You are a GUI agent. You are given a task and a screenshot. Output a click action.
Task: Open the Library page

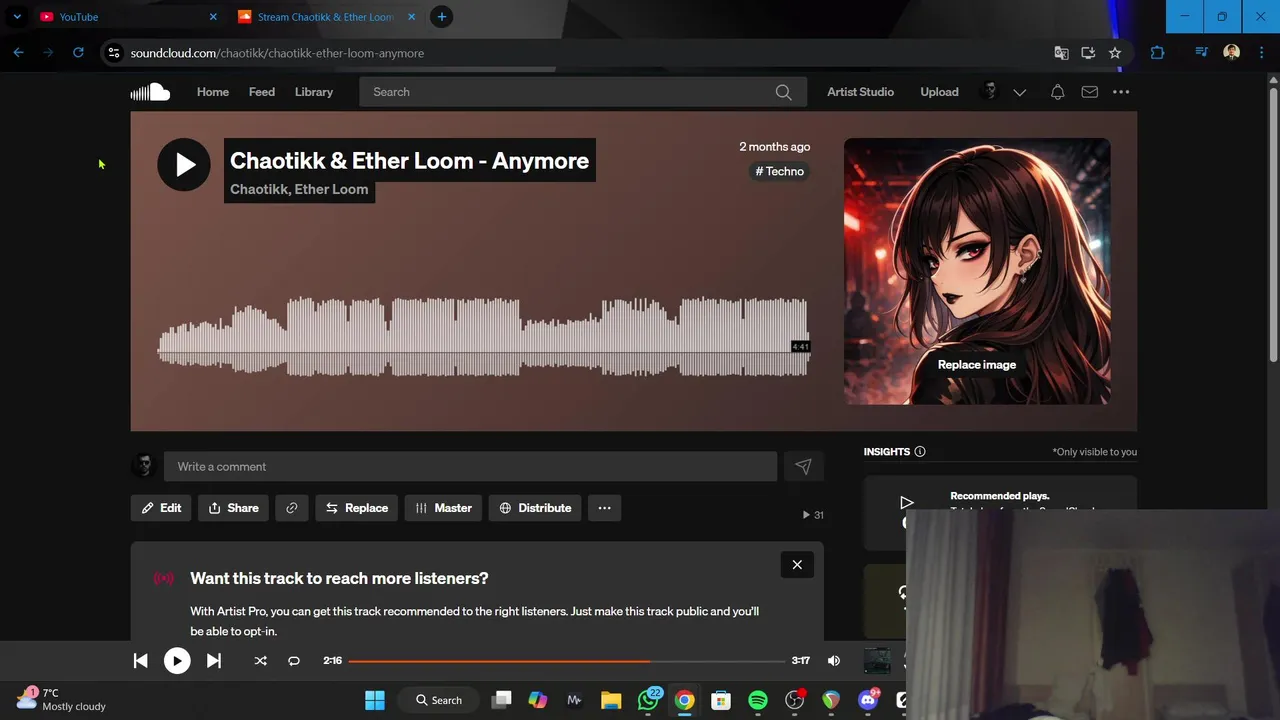tap(314, 92)
